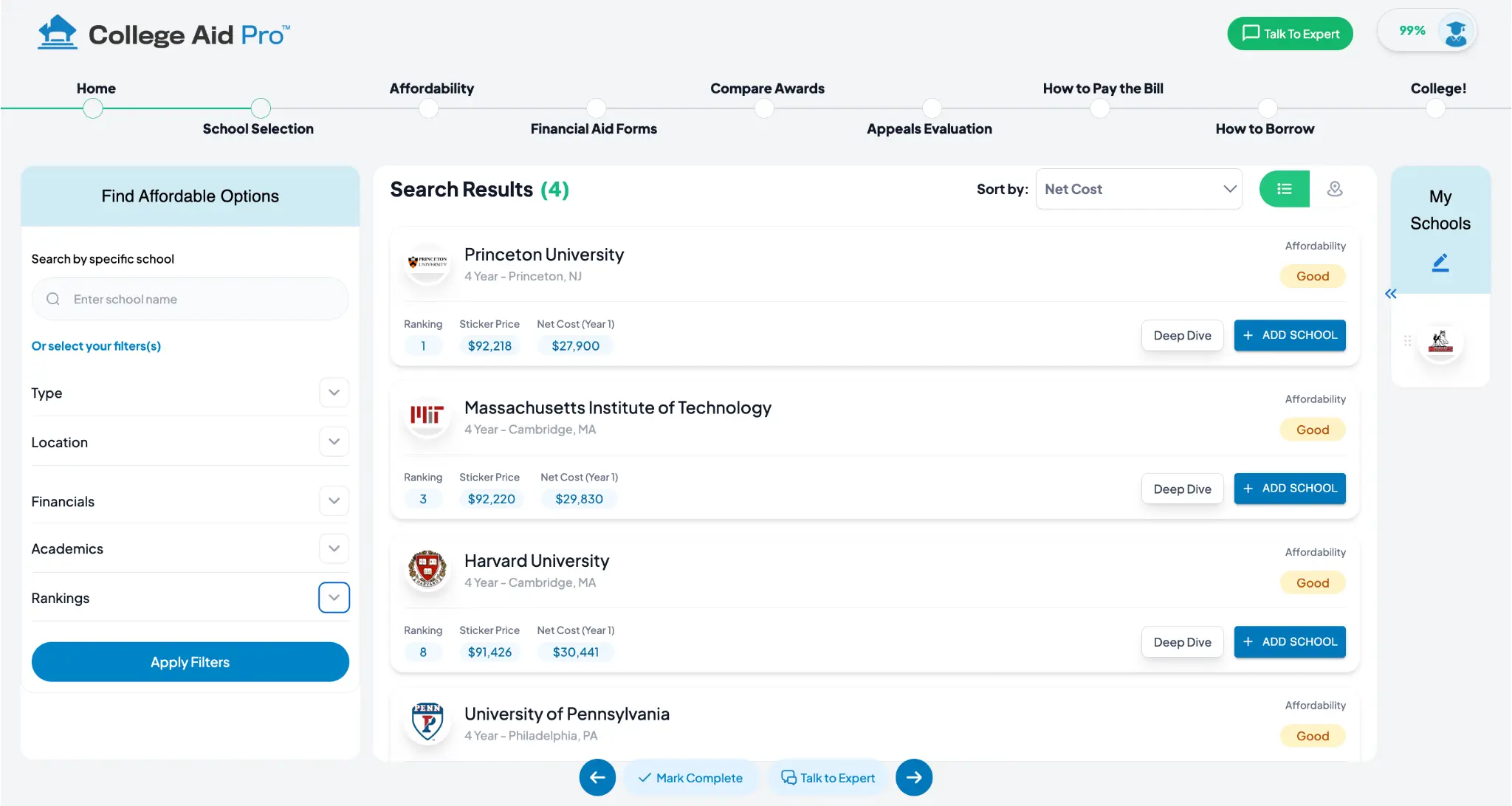Click Princeton University logo
This screenshot has height=806, width=1512.
[427, 263]
